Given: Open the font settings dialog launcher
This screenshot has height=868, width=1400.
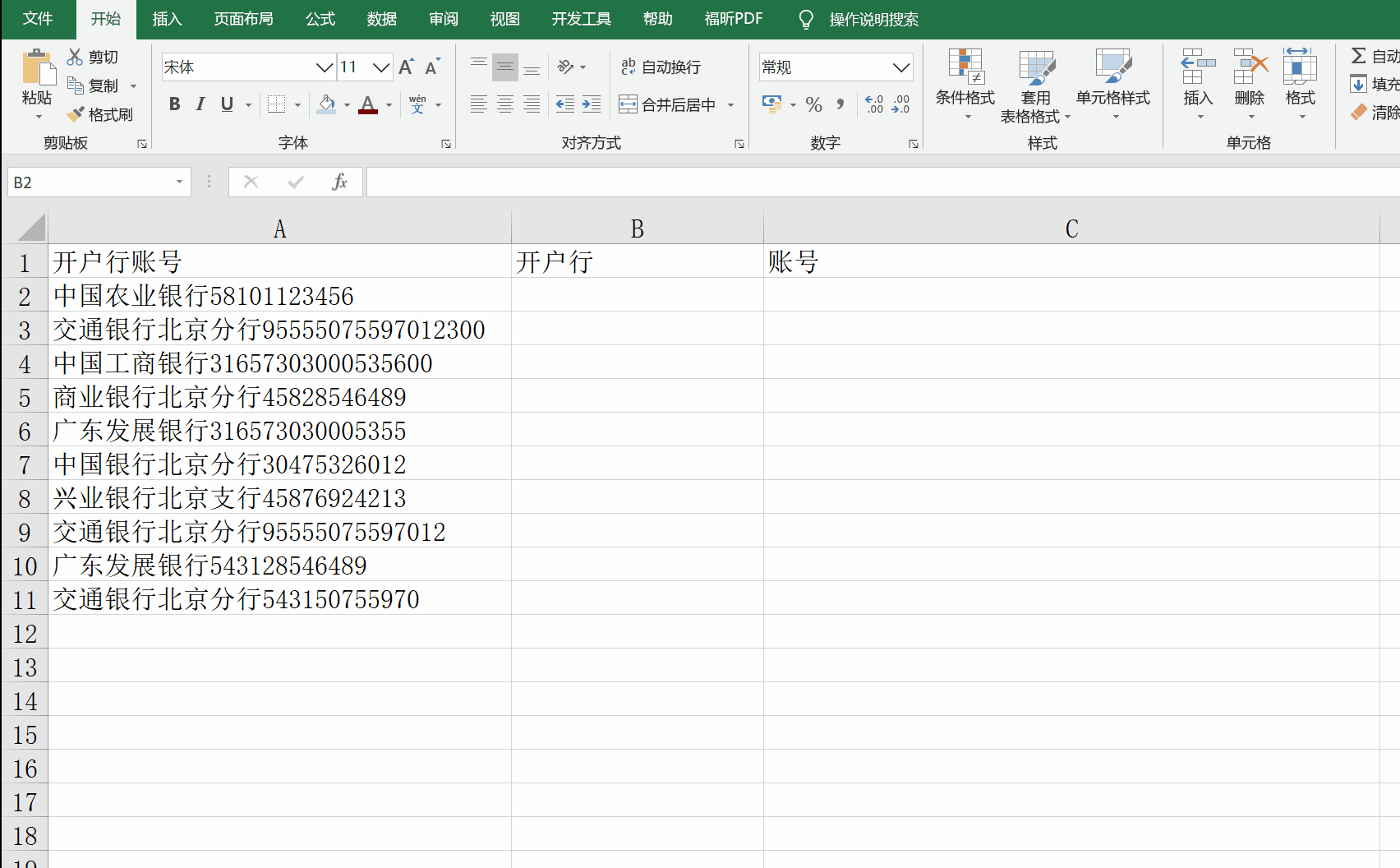Looking at the screenshot, I should click(x=446, y=144).
